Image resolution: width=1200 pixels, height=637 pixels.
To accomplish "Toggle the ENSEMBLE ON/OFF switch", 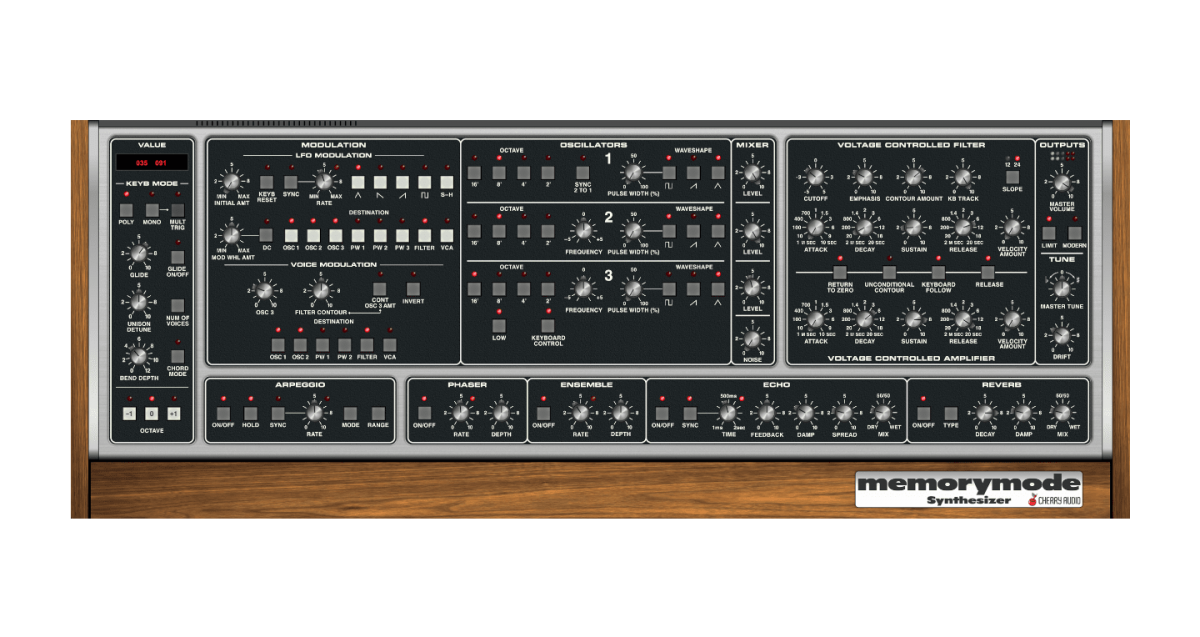I will pyautogui.click(x=543, y=411).
